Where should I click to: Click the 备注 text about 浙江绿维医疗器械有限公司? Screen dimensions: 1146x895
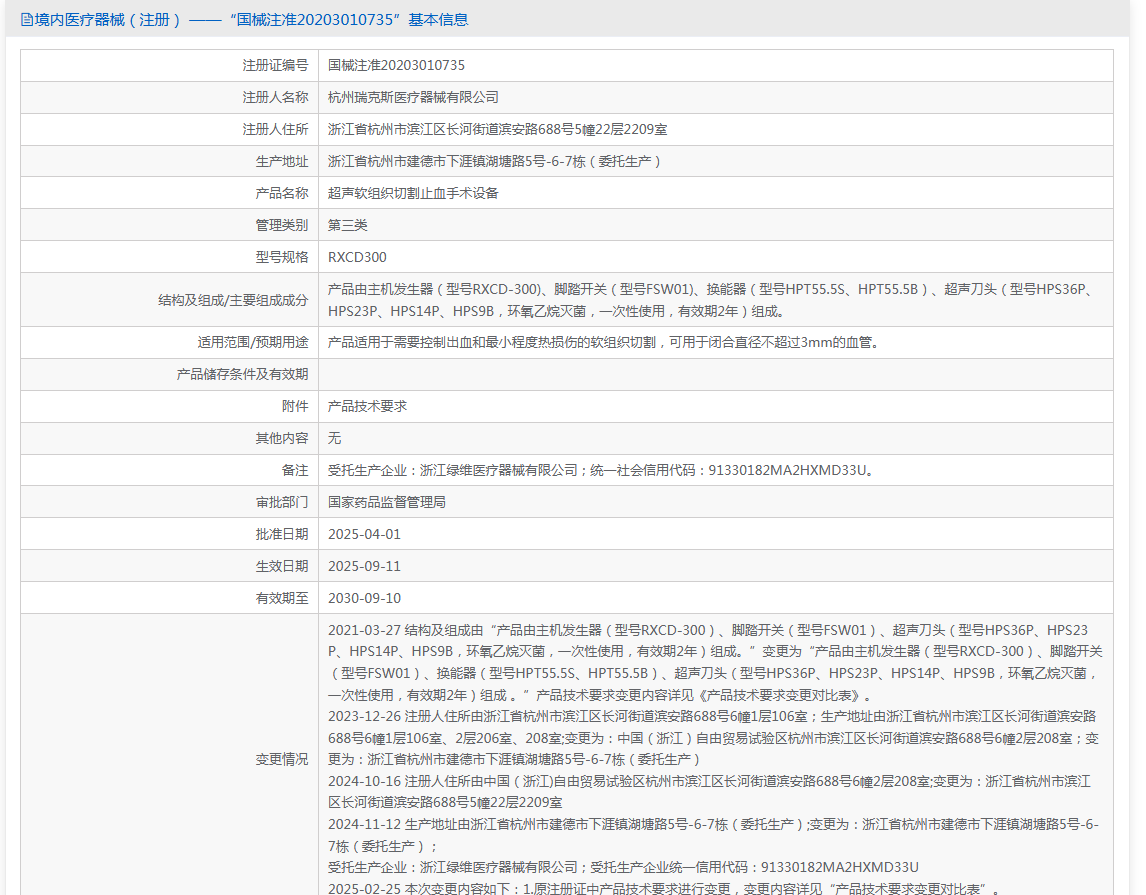[x=602, y=470]
